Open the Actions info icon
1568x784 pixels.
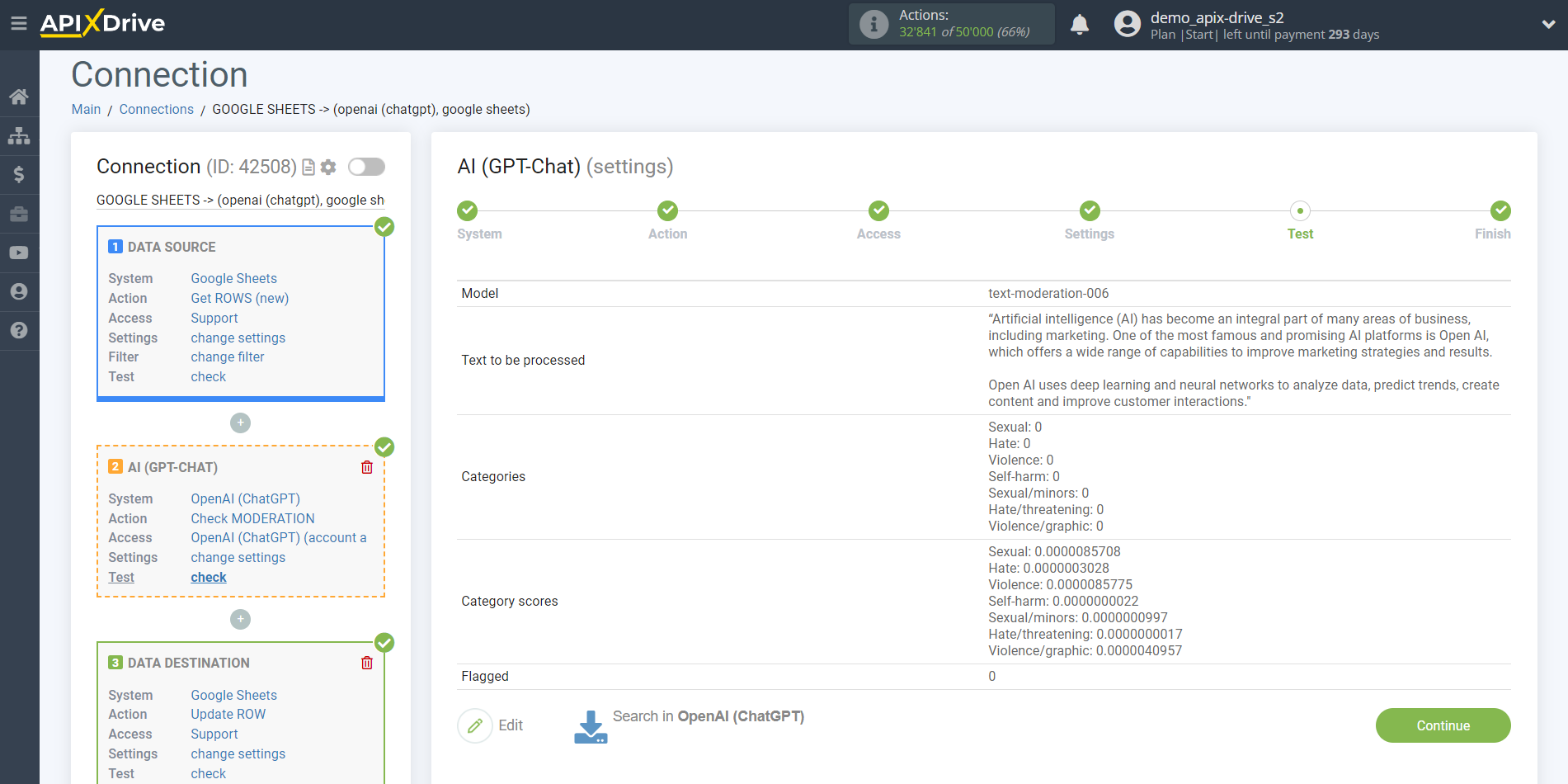point(873,24)
